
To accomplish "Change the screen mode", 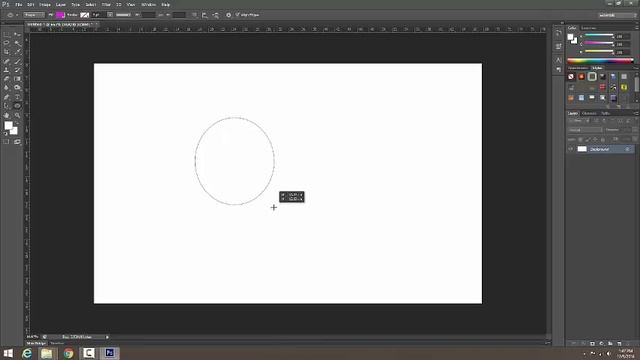I will [x=17, y=142].
